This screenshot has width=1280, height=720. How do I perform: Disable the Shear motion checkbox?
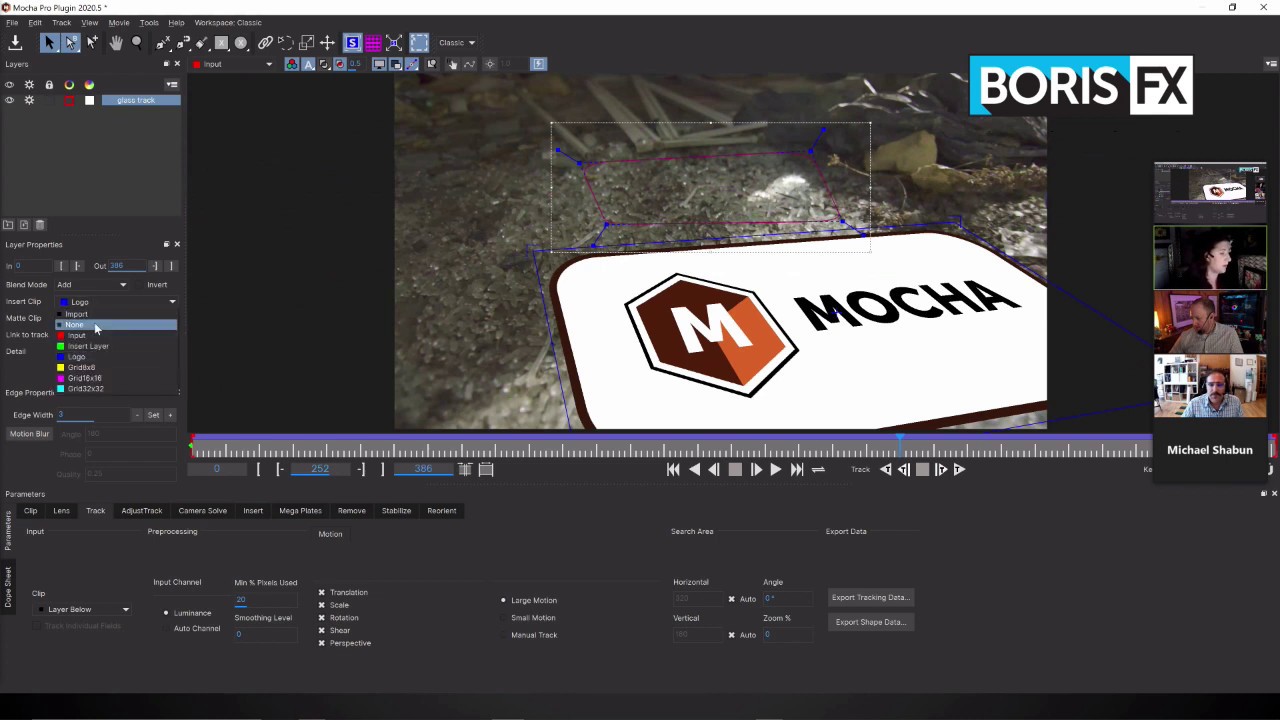pos(322,630)
